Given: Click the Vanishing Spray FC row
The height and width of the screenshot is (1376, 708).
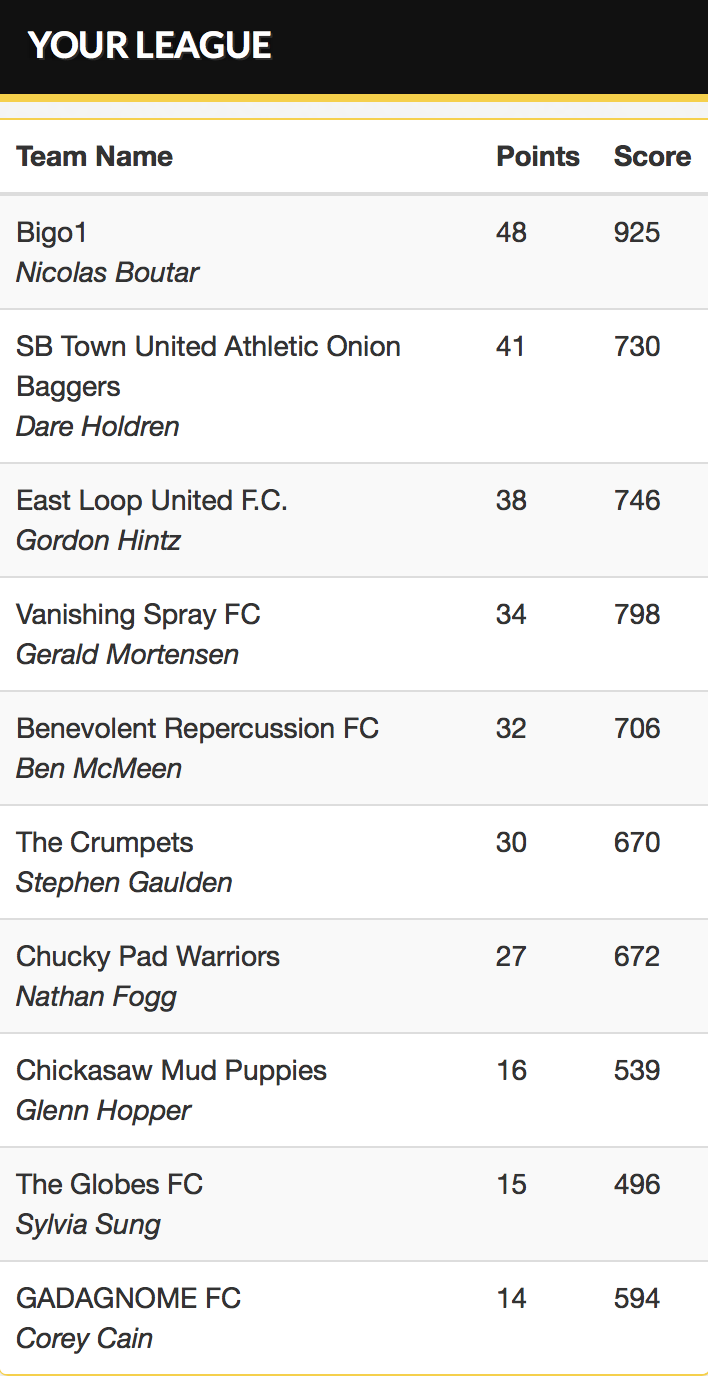Looking at the screenshot, I should [x=354, y=634].
